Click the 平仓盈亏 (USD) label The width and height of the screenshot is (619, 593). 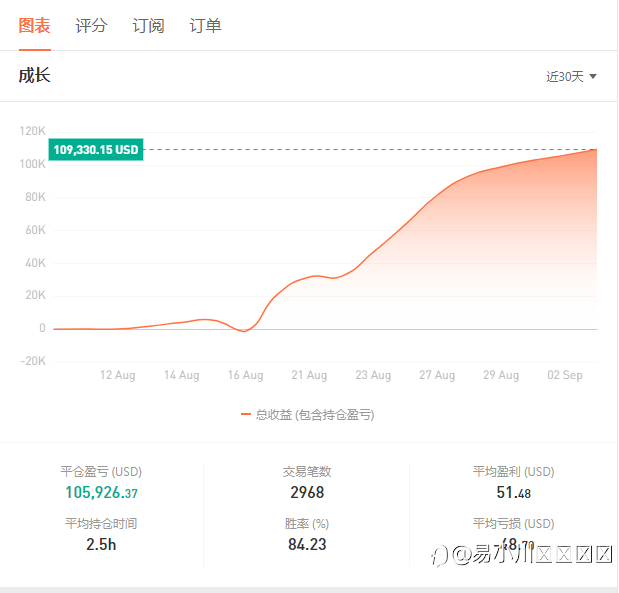coord(101,471)
